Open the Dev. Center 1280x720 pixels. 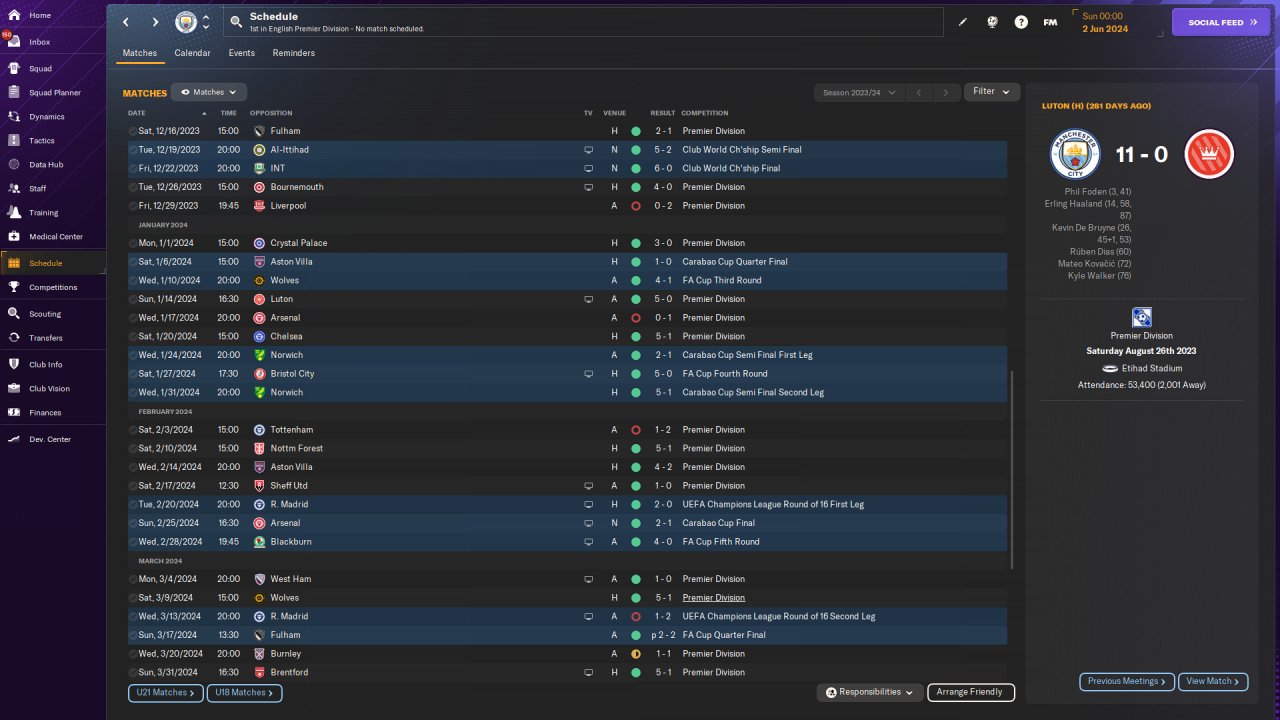coord(52,440)
